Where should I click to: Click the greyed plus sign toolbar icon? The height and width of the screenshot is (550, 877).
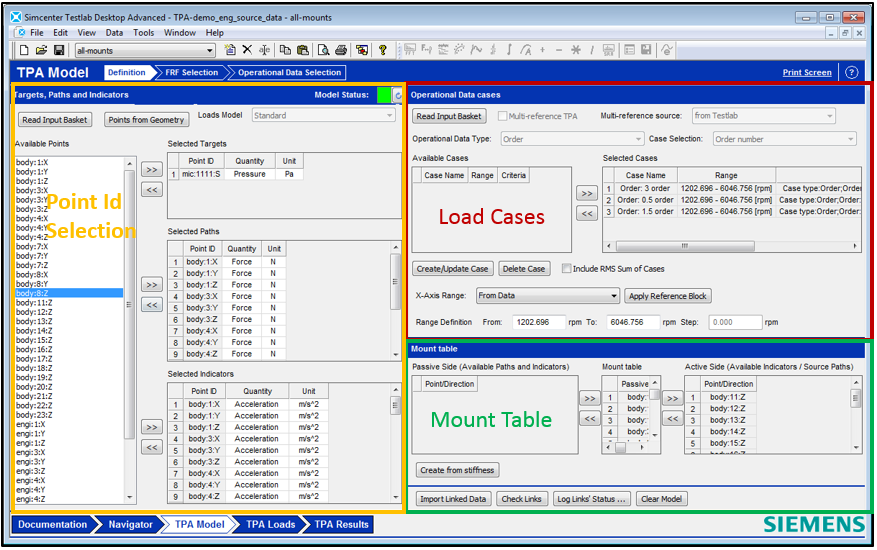click(x=543, y=50)
